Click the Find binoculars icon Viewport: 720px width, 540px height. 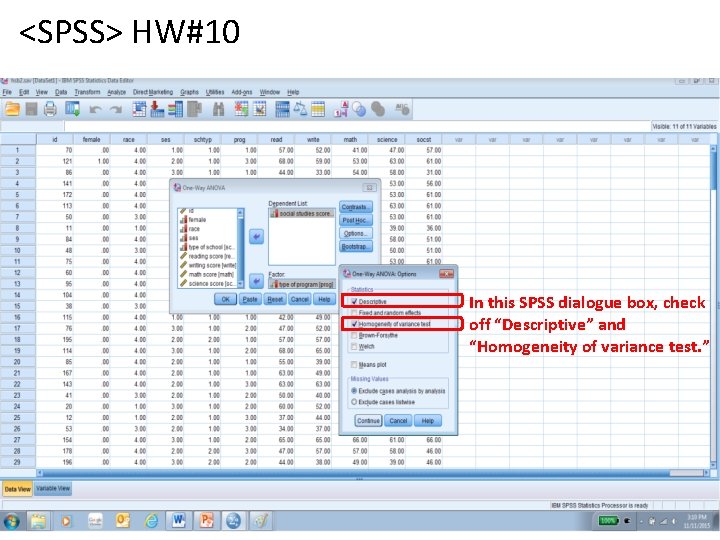(219, 109)
